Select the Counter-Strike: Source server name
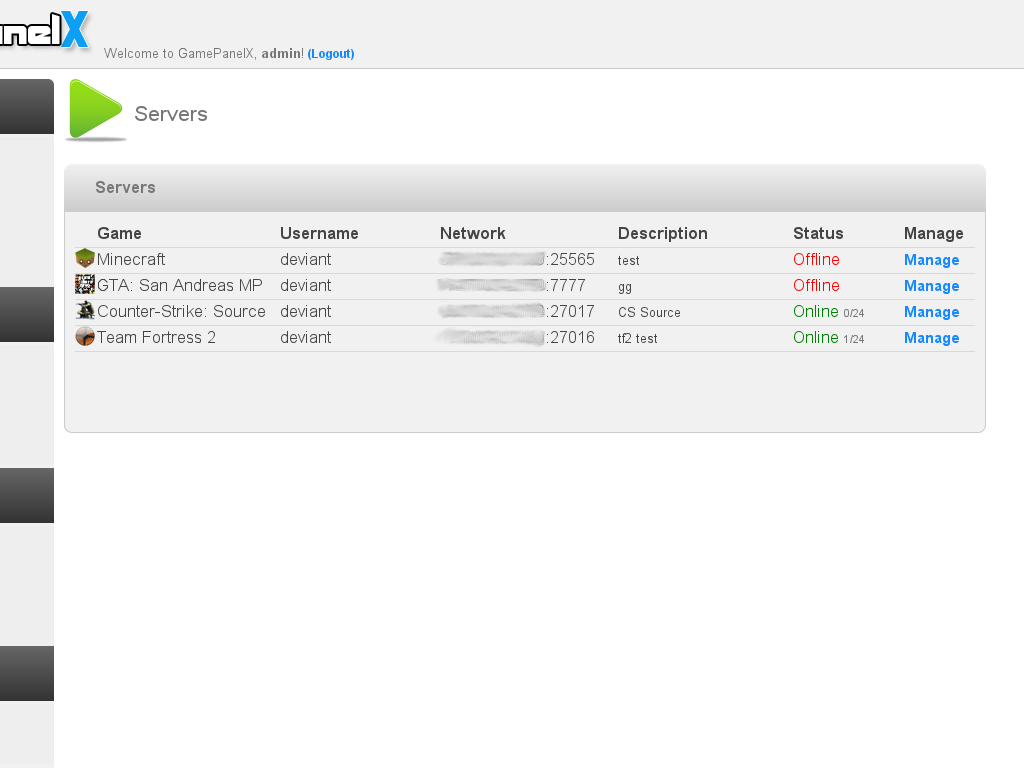The image size is (1024, 768). [181, 312]
